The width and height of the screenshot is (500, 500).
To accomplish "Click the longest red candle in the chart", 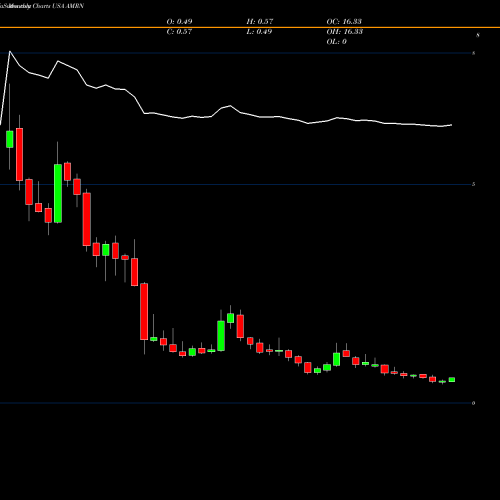I will point(144,312).
